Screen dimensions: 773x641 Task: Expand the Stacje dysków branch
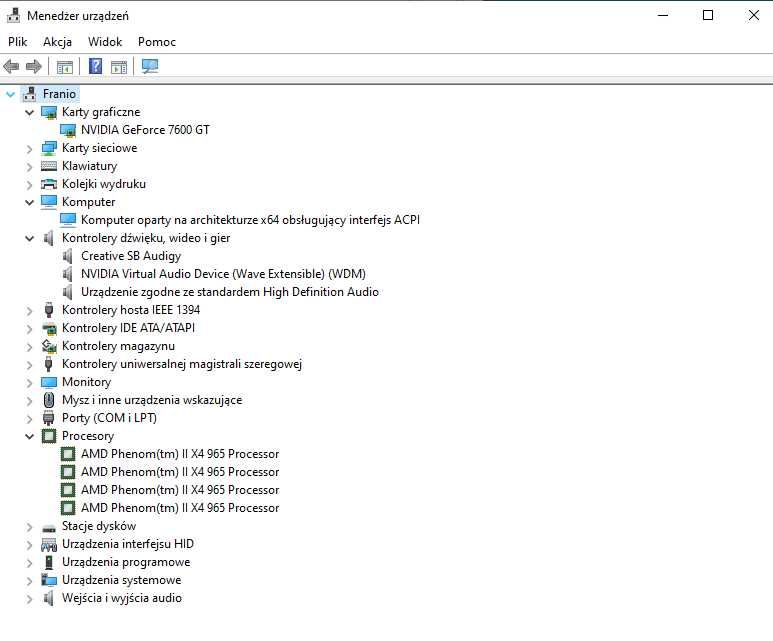point(30,527)
